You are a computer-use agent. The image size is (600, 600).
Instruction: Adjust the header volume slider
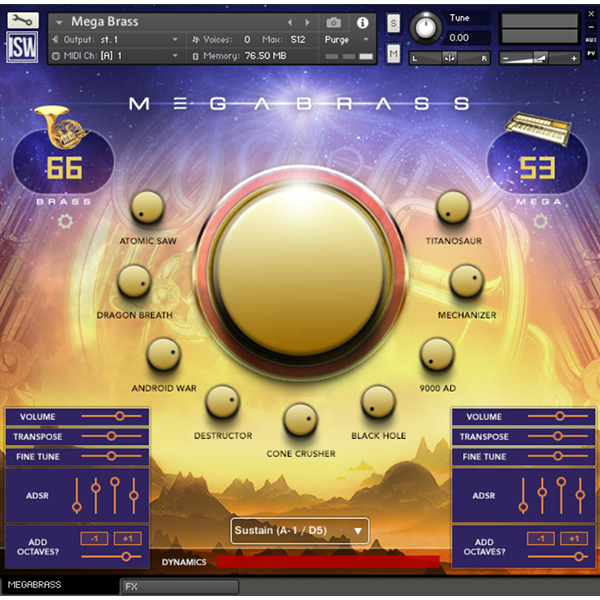540,59
